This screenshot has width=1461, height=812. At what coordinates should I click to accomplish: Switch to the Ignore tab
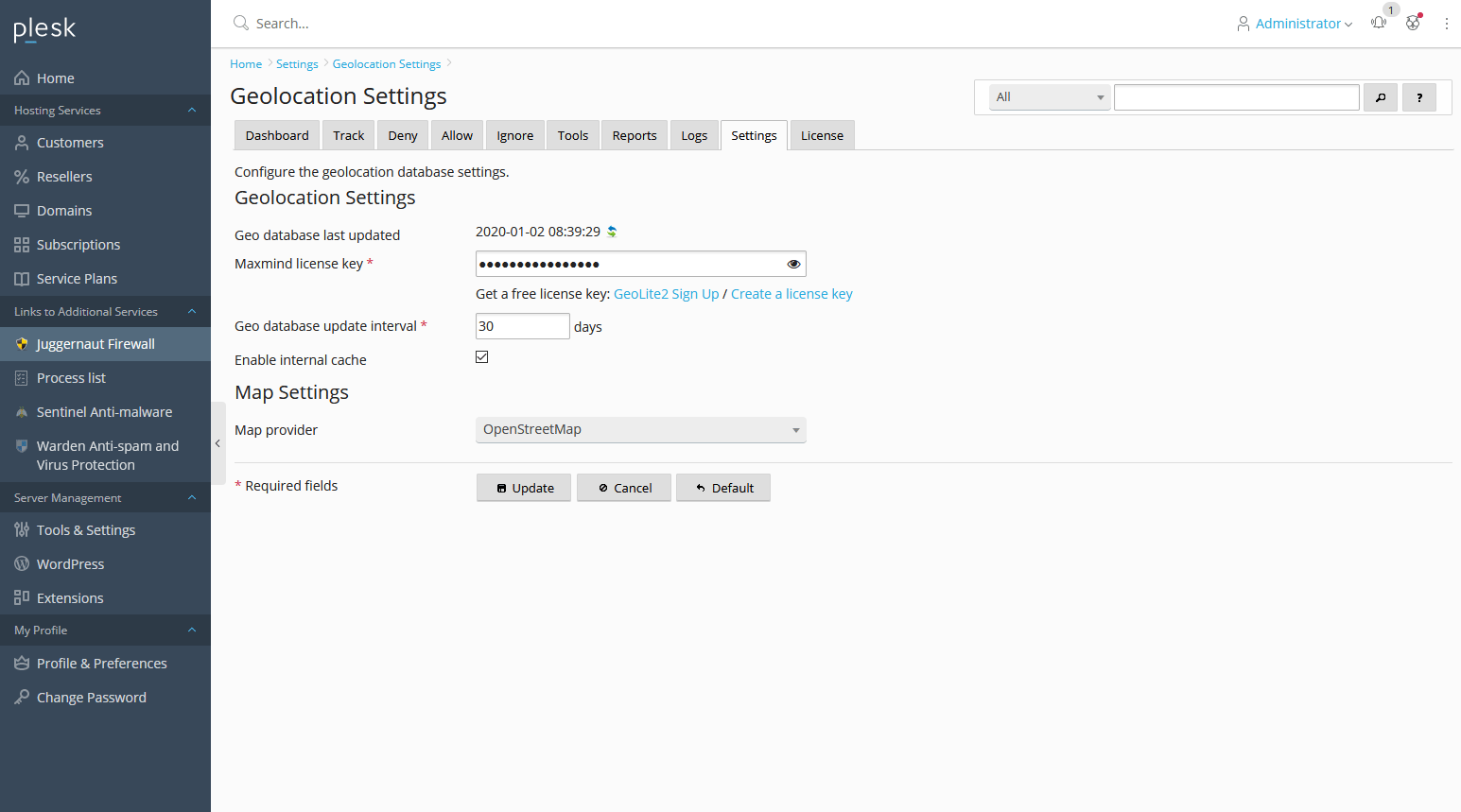click(515, 135)
